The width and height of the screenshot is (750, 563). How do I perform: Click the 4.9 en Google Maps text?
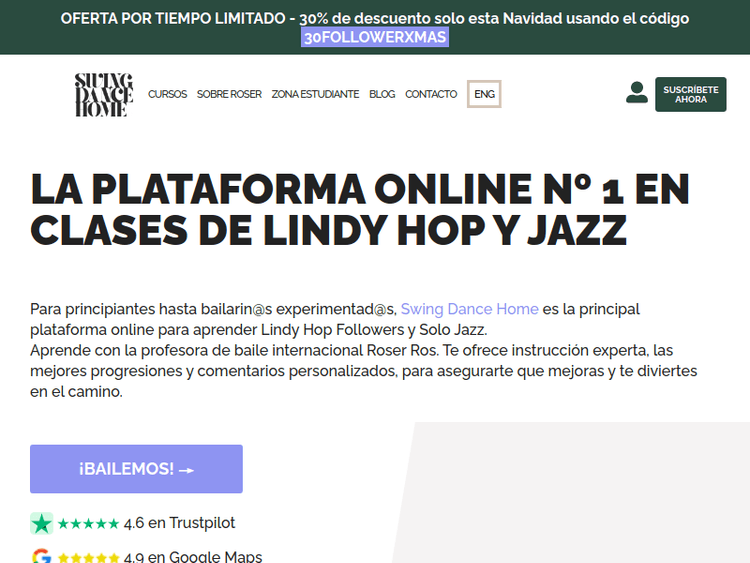pyautogui.click(x=193, y=557)
